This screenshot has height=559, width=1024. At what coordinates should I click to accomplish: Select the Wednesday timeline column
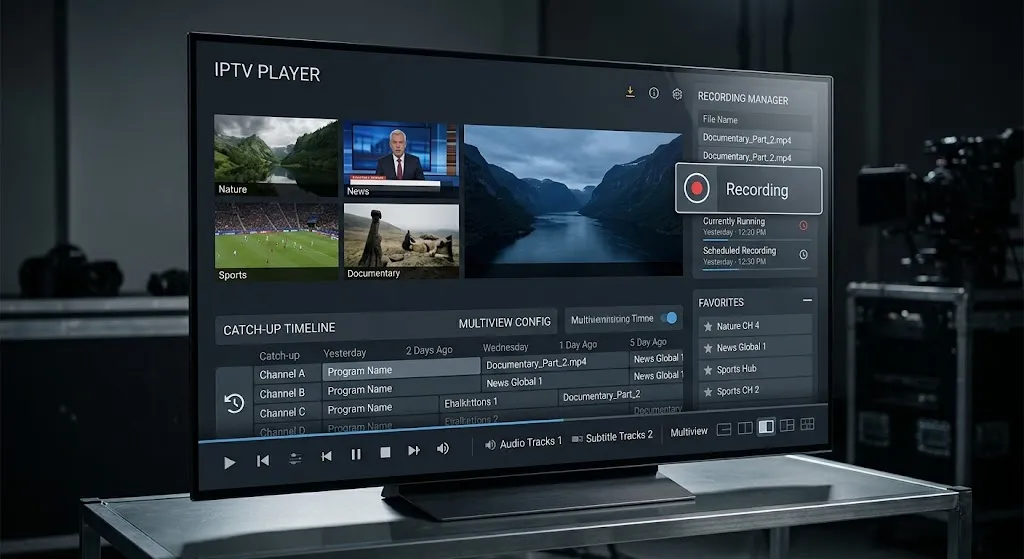coord(505,347)
